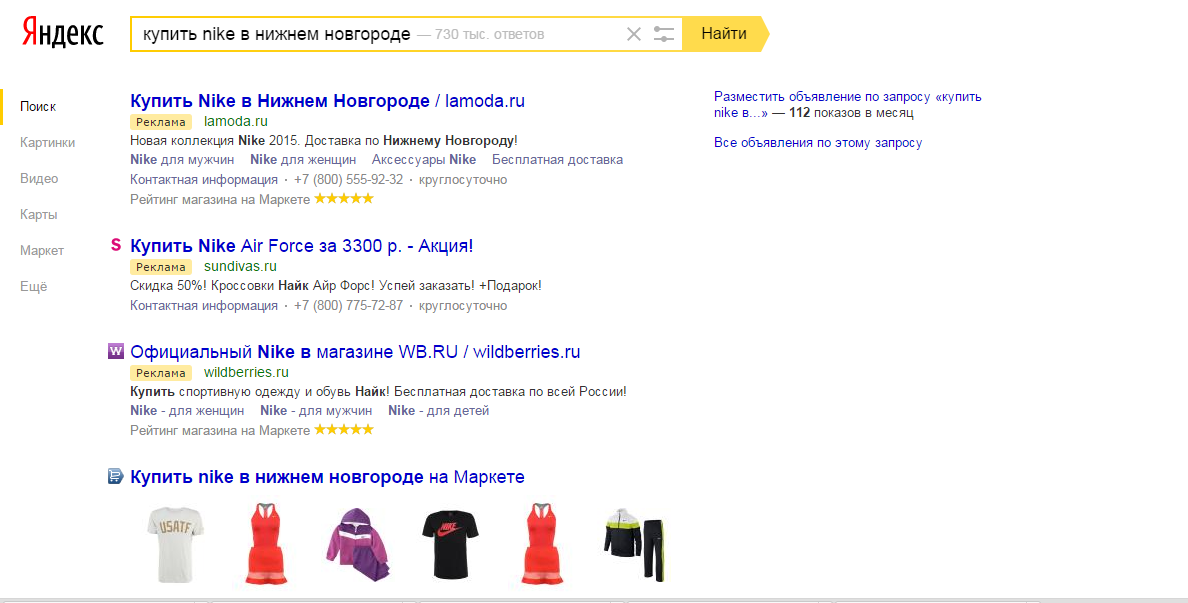
Task: Open the black and neon tracksuit thumbnail
Action: pyautogui.click(x=634, y=544)
